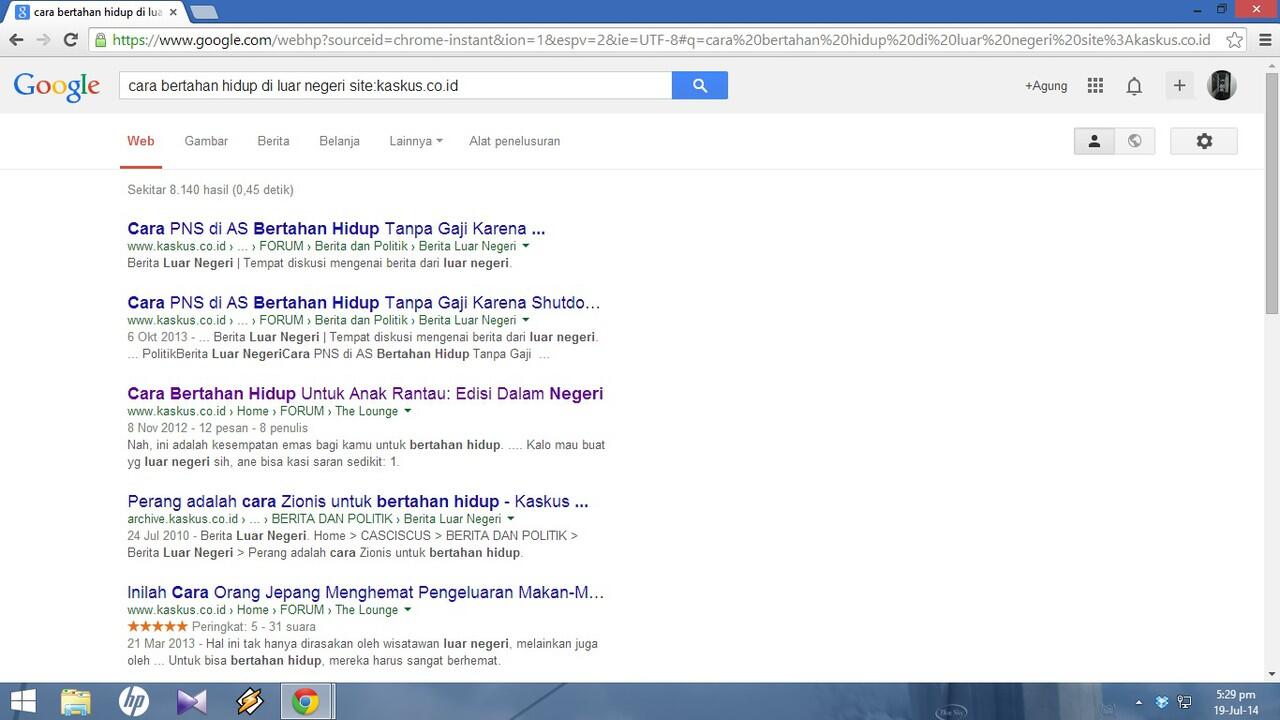Viewport: 1280px width, 720px height.
Task: Open Google notifications bell icon
Action: click(1134, 86)
